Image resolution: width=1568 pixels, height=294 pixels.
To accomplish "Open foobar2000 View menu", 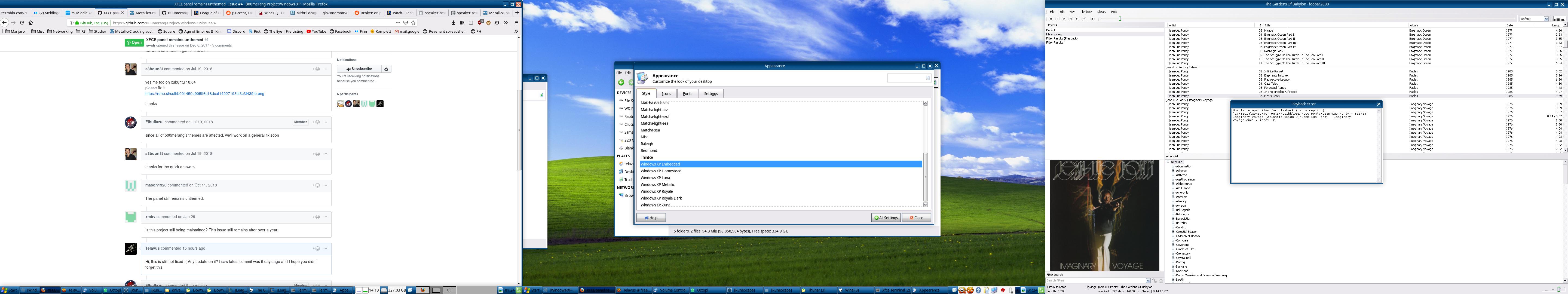I will 1073,11.
